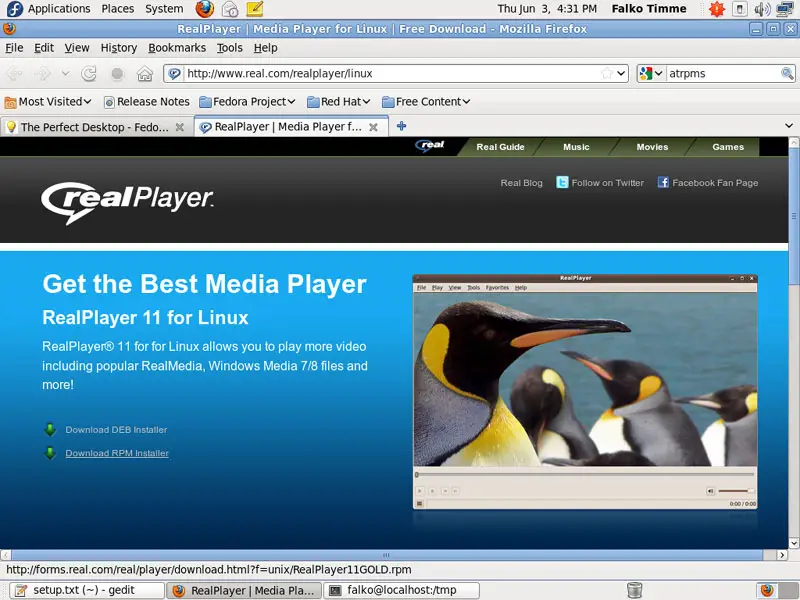Open the Real Guide navigation tab
The image size is (800, 600).
pos(500,147)
